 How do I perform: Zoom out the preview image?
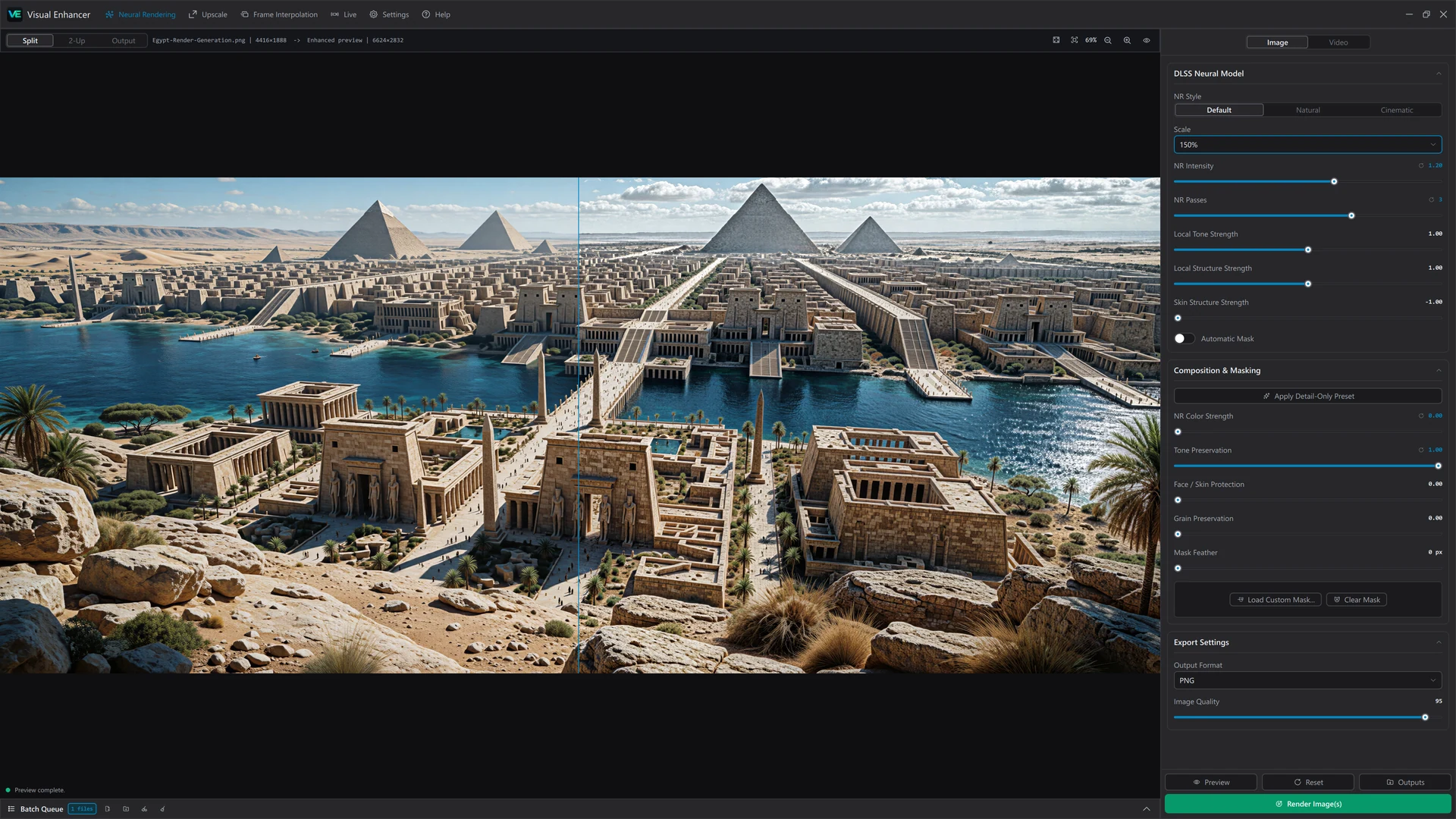pyautogui.click(x=1108, y=40)
